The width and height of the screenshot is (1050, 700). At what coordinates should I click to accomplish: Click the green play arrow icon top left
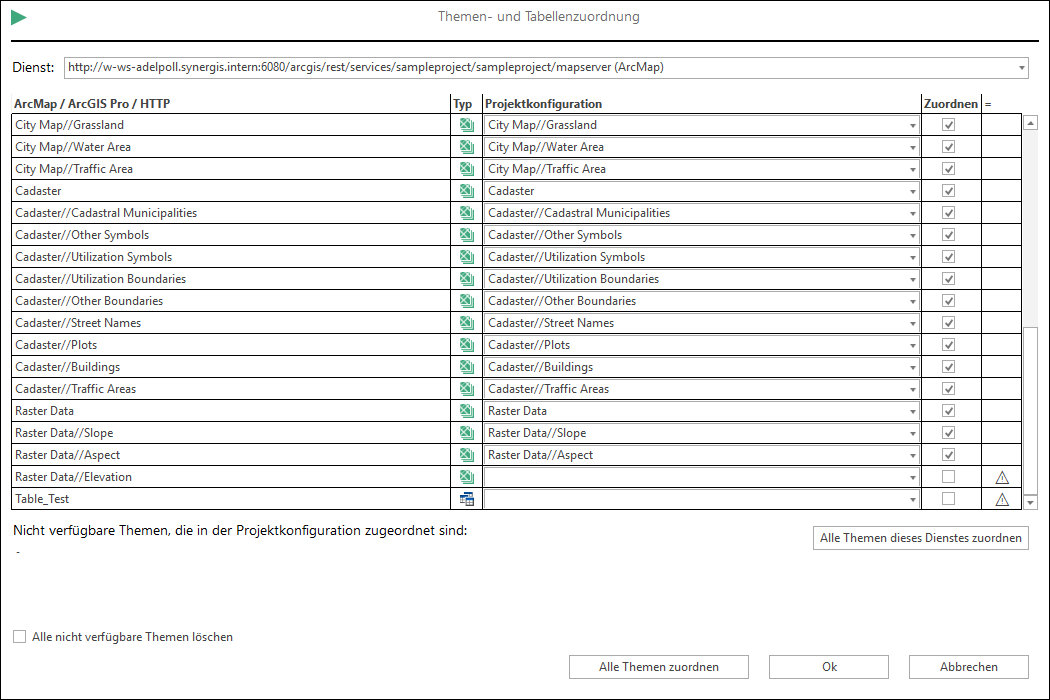point(18,16)
